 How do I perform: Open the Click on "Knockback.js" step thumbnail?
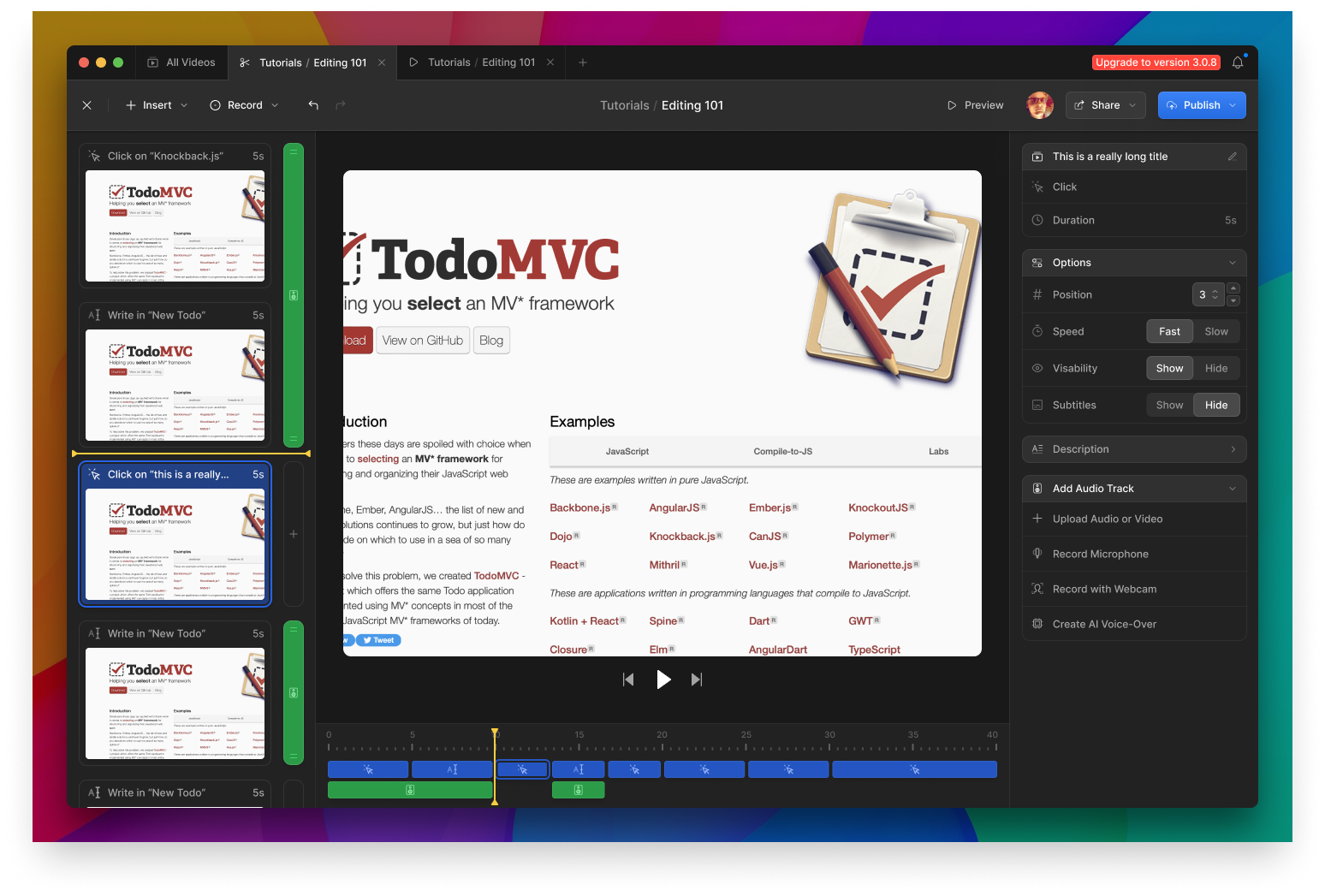175,226
